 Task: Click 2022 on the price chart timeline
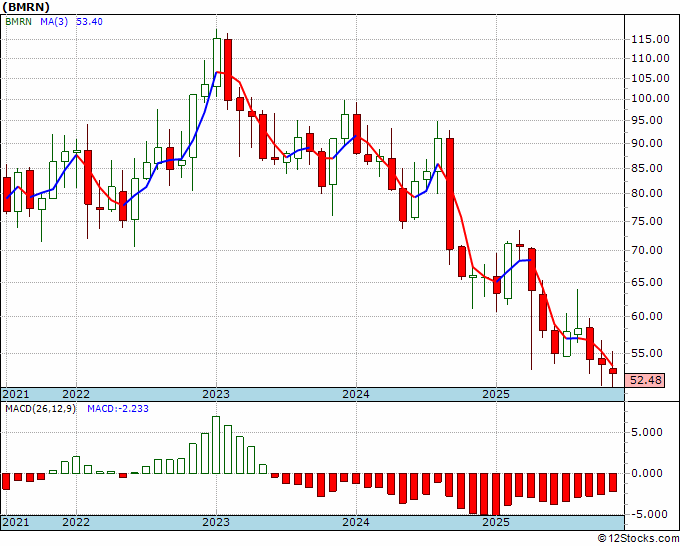pos(76,394)
